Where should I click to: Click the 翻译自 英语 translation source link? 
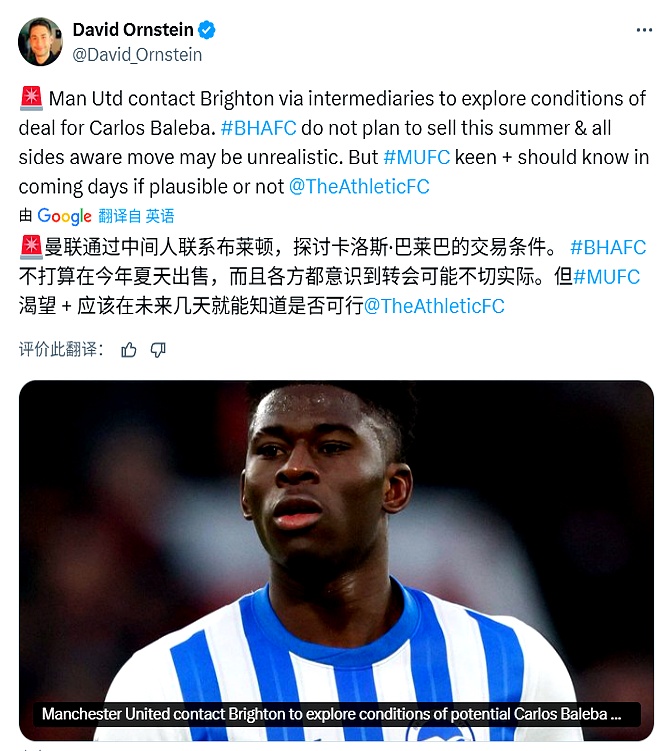pos(136,216)
